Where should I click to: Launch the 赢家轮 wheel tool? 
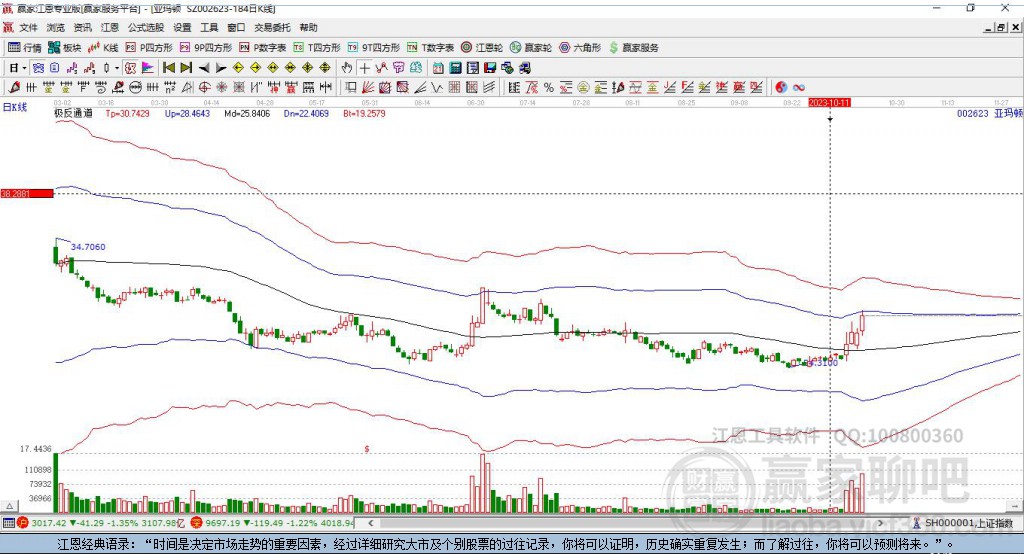(531, 48)
